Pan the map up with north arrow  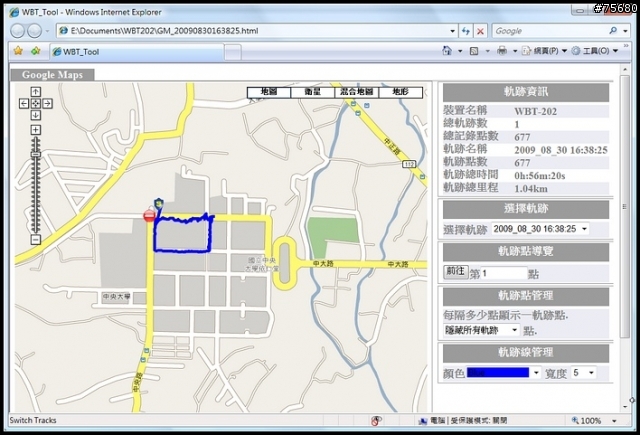36,92
